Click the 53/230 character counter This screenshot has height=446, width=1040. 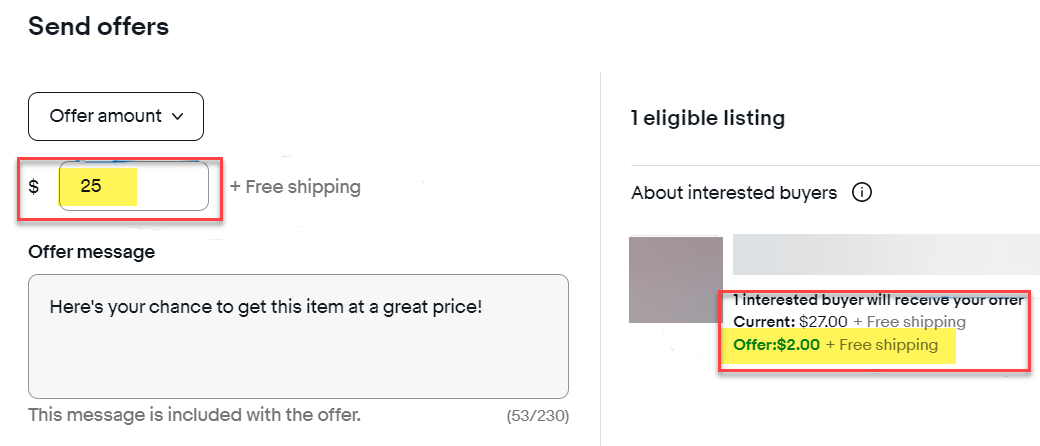pos(537,417)
